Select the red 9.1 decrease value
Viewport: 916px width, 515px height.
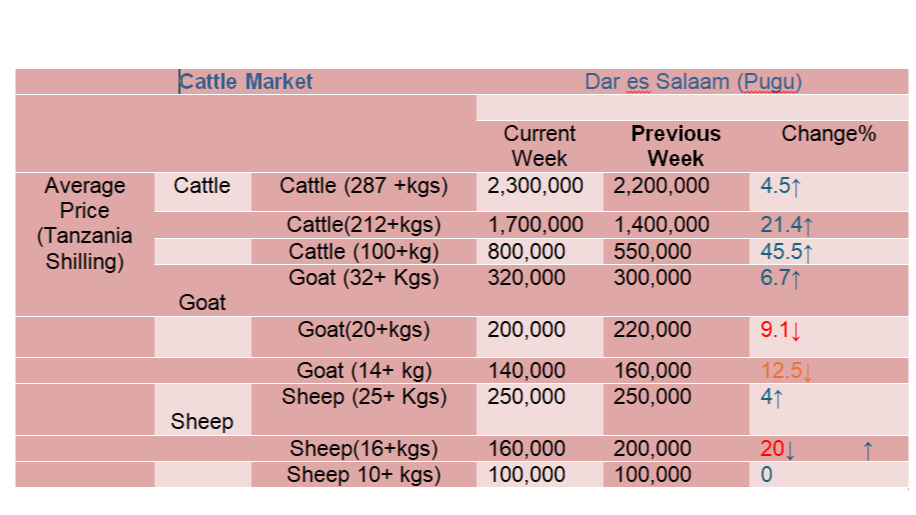click(x=781, y=331)
